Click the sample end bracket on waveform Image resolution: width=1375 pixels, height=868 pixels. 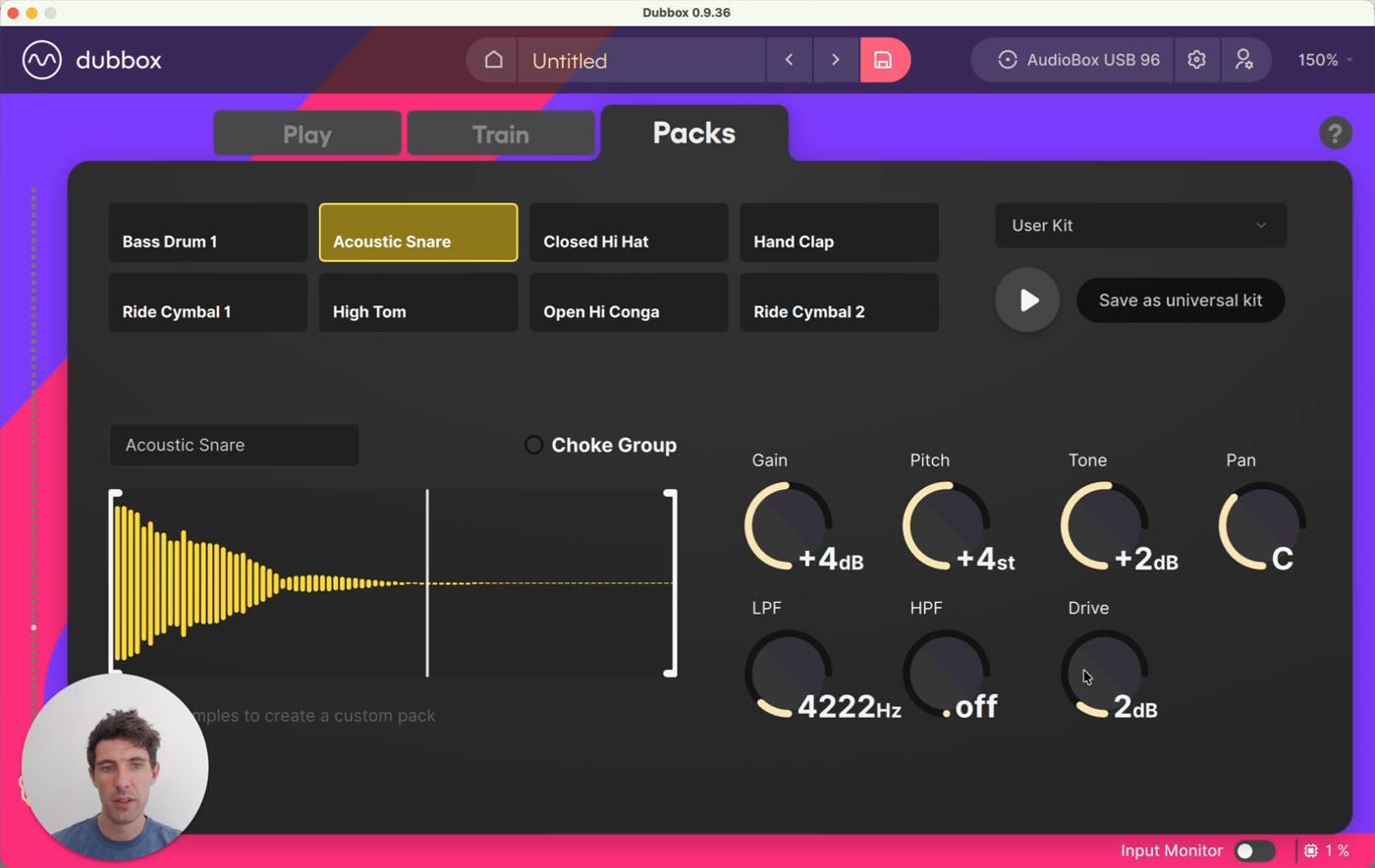(x=672, y=583)
